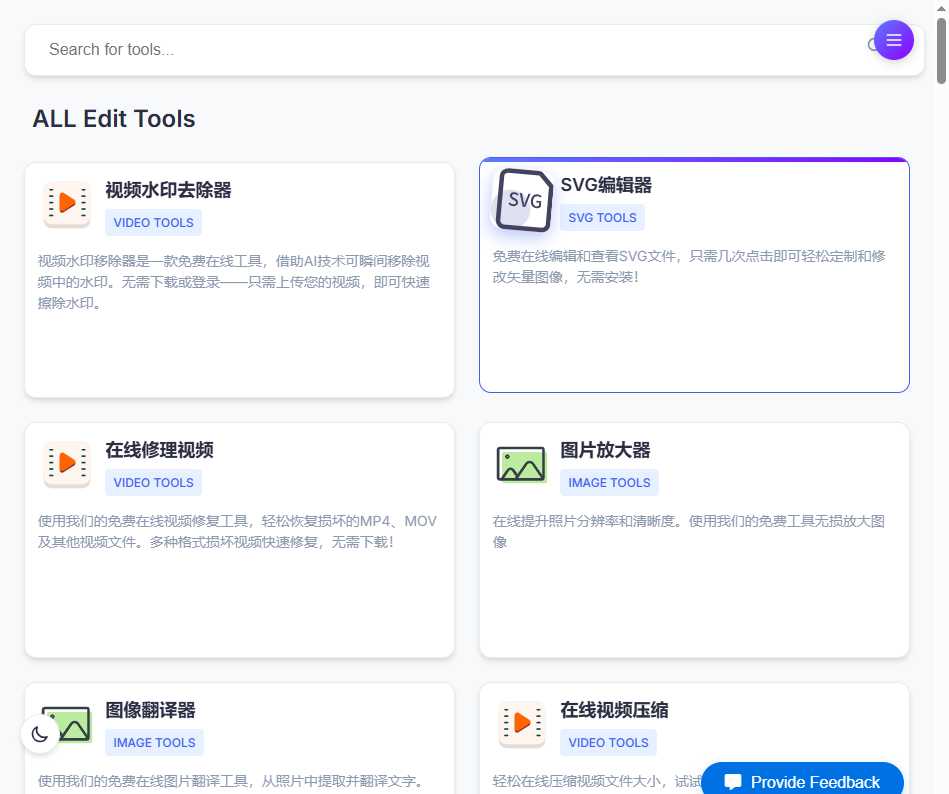Viewport: 949px width, 794px height.
Task: Click the SVG编辑器 SVG file icon
Action: click(x=522, y=201)
